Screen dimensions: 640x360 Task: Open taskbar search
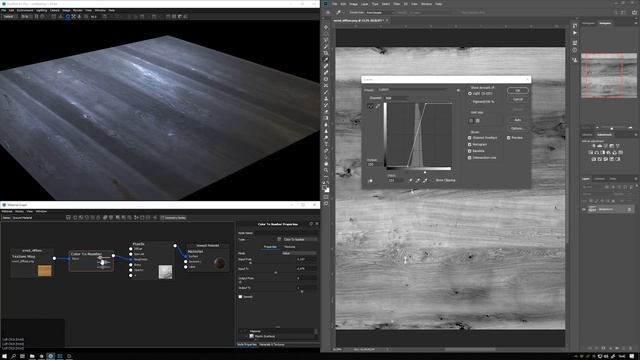point(13,356)
